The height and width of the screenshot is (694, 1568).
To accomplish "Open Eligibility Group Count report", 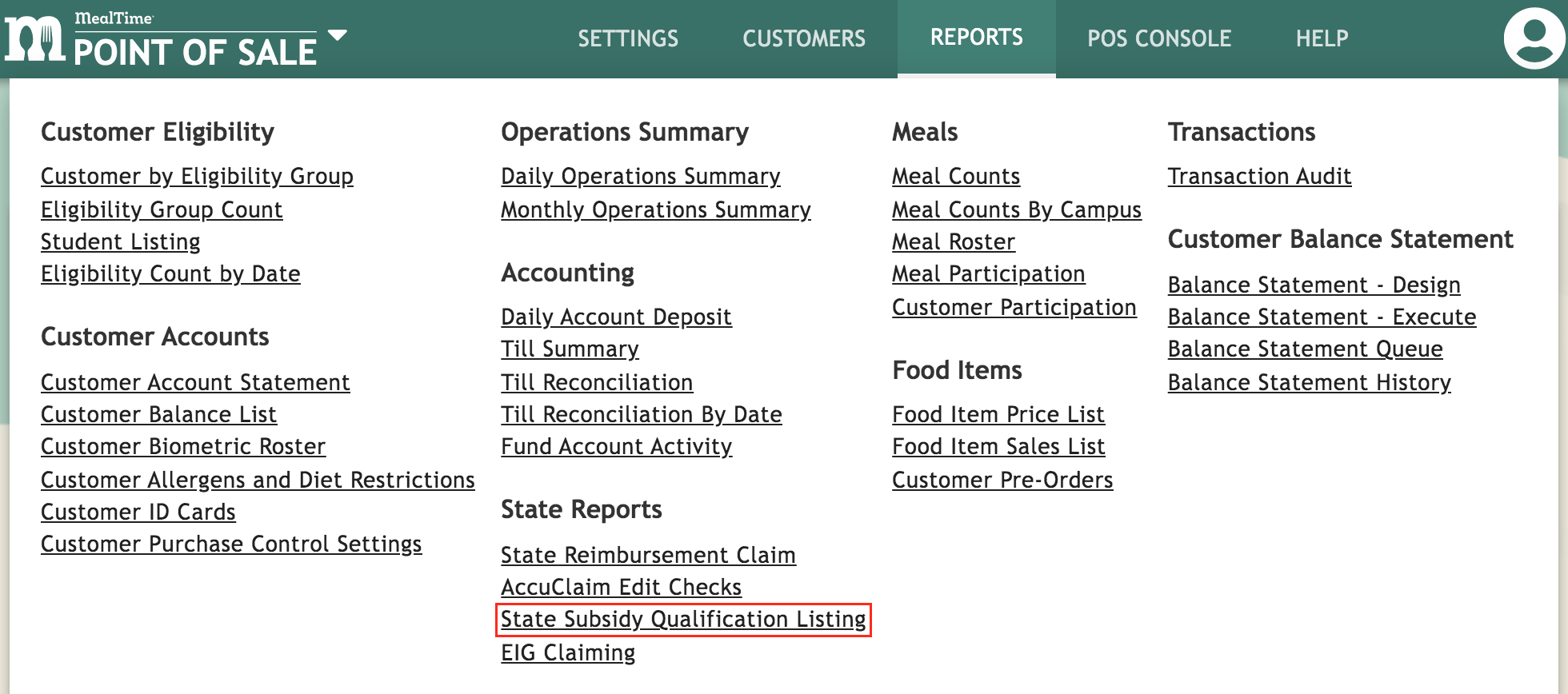I will click(162, 209).
